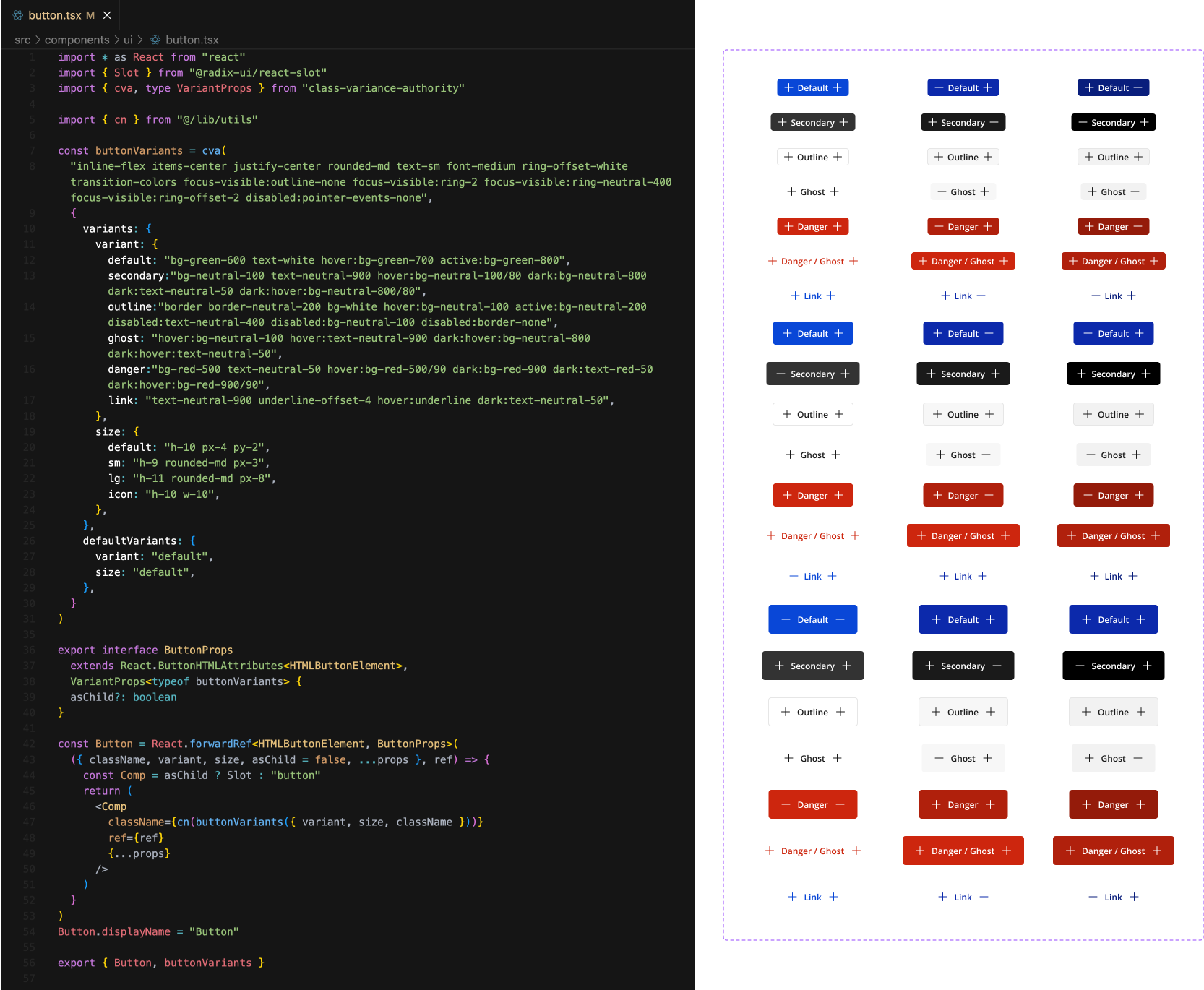Click the small Danger button in the middle column
This screenshot has width=1204, height=990.
[x=963, y=226]
